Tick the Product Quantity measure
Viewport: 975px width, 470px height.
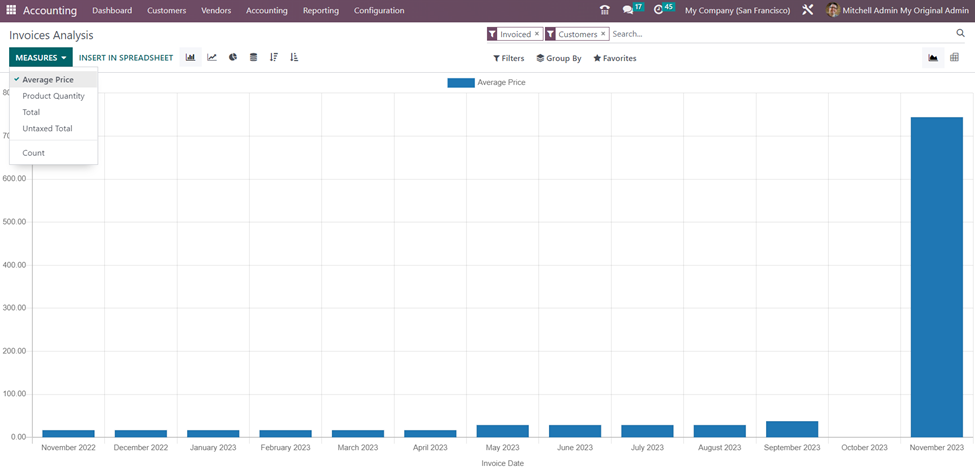tap(53, 96)
